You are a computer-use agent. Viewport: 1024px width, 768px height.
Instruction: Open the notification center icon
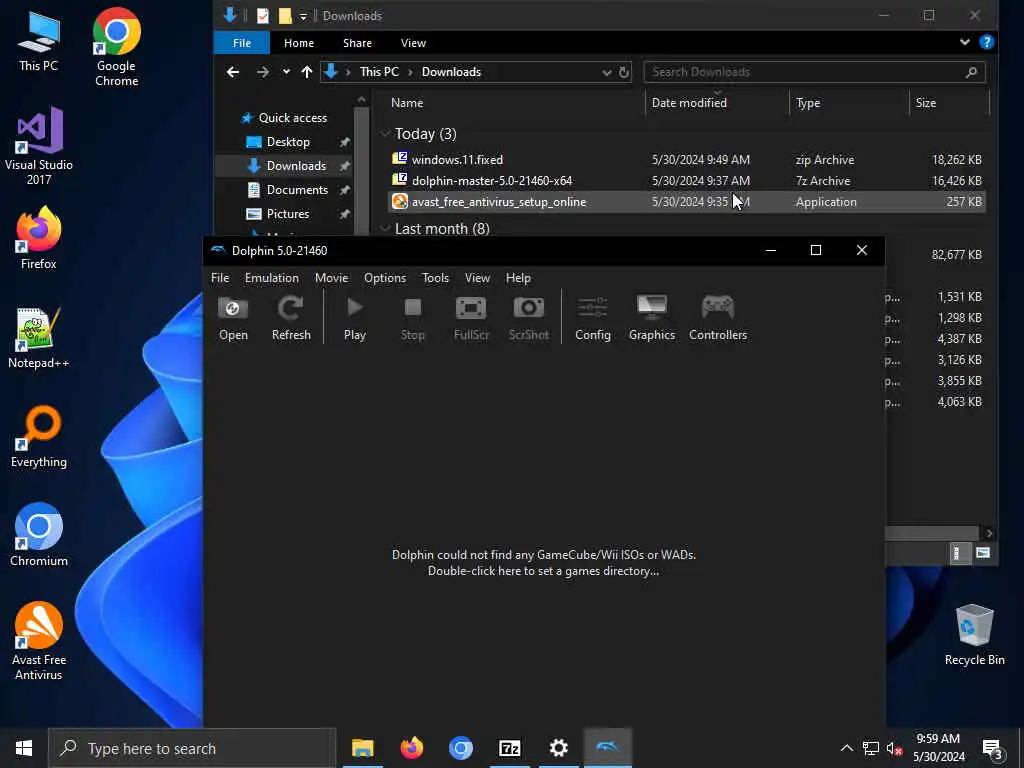point(993,750)
